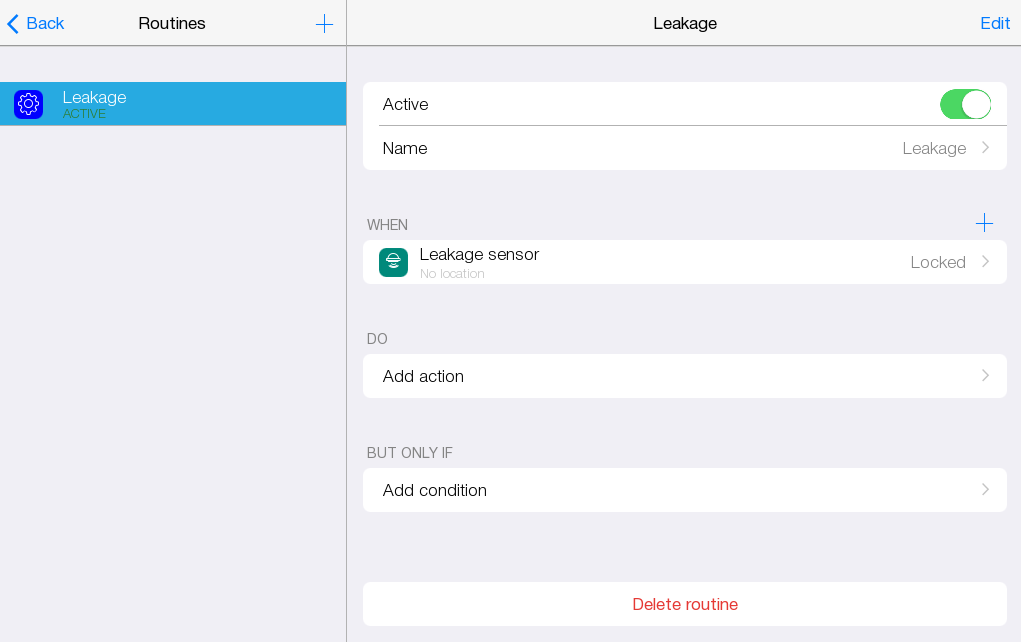1021x642 pixels.
Task: Click the Add action row chevron
Action: (x=985, y=376)
